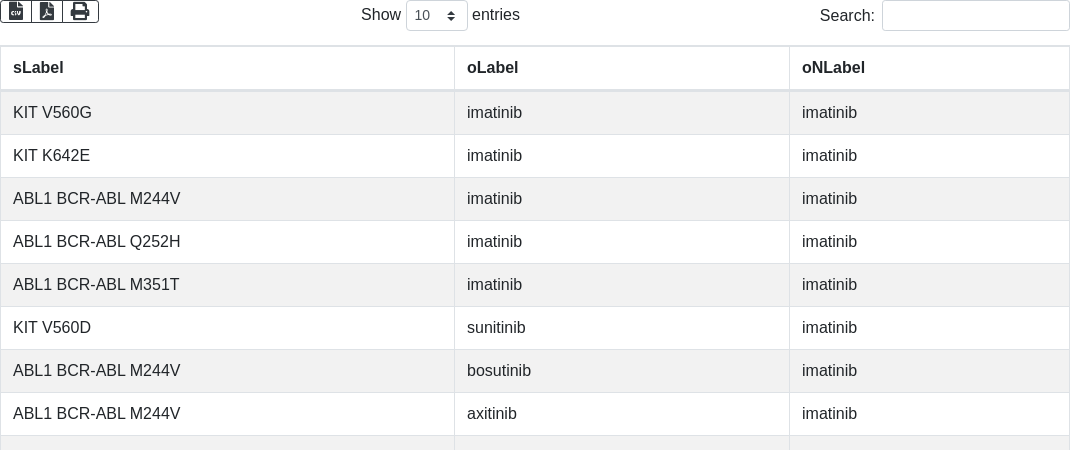
Task: Click the KIT K642E cell
Action: click(52, 156)
